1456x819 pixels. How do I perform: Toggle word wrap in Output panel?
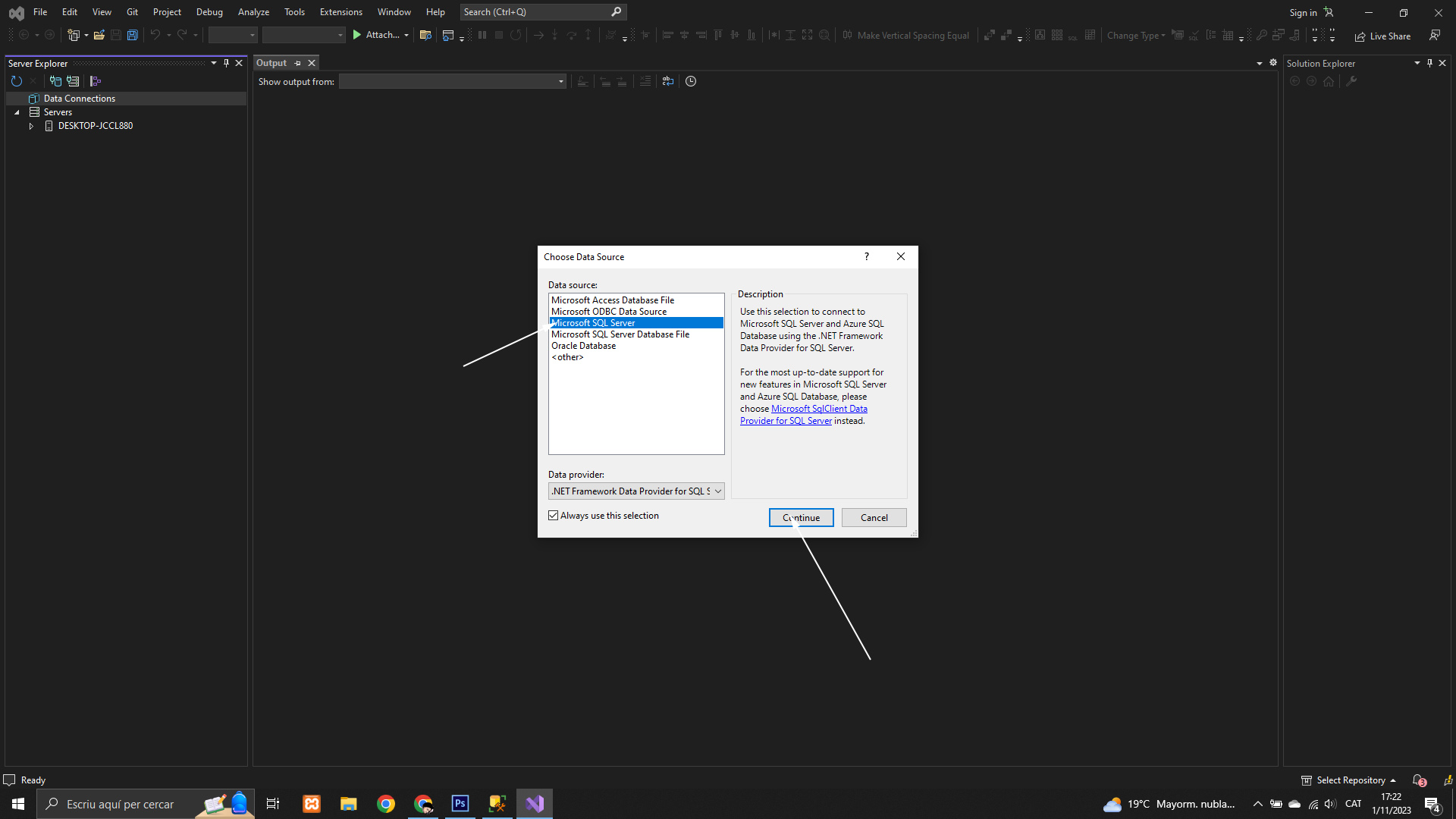667,81
